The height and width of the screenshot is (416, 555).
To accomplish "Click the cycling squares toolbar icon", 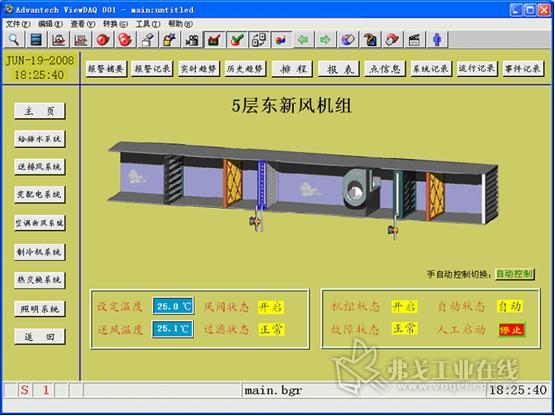I will coord(259,39).
